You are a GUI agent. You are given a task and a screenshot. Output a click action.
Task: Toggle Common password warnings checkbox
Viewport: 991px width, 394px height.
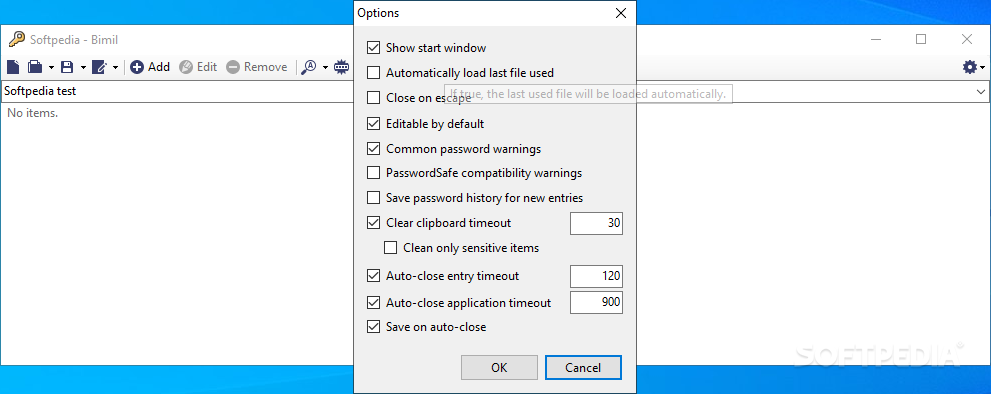pos(374,149)
